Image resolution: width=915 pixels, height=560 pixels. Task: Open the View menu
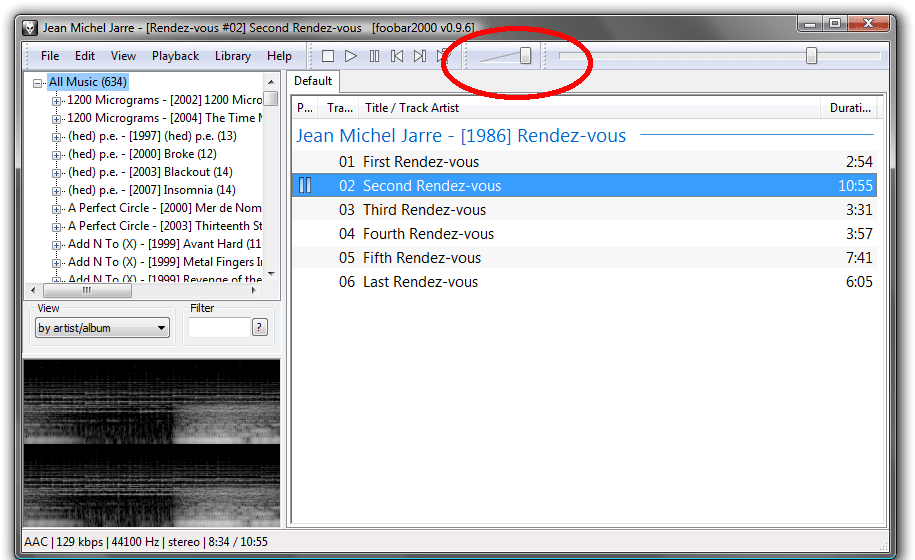pos(123,56)
